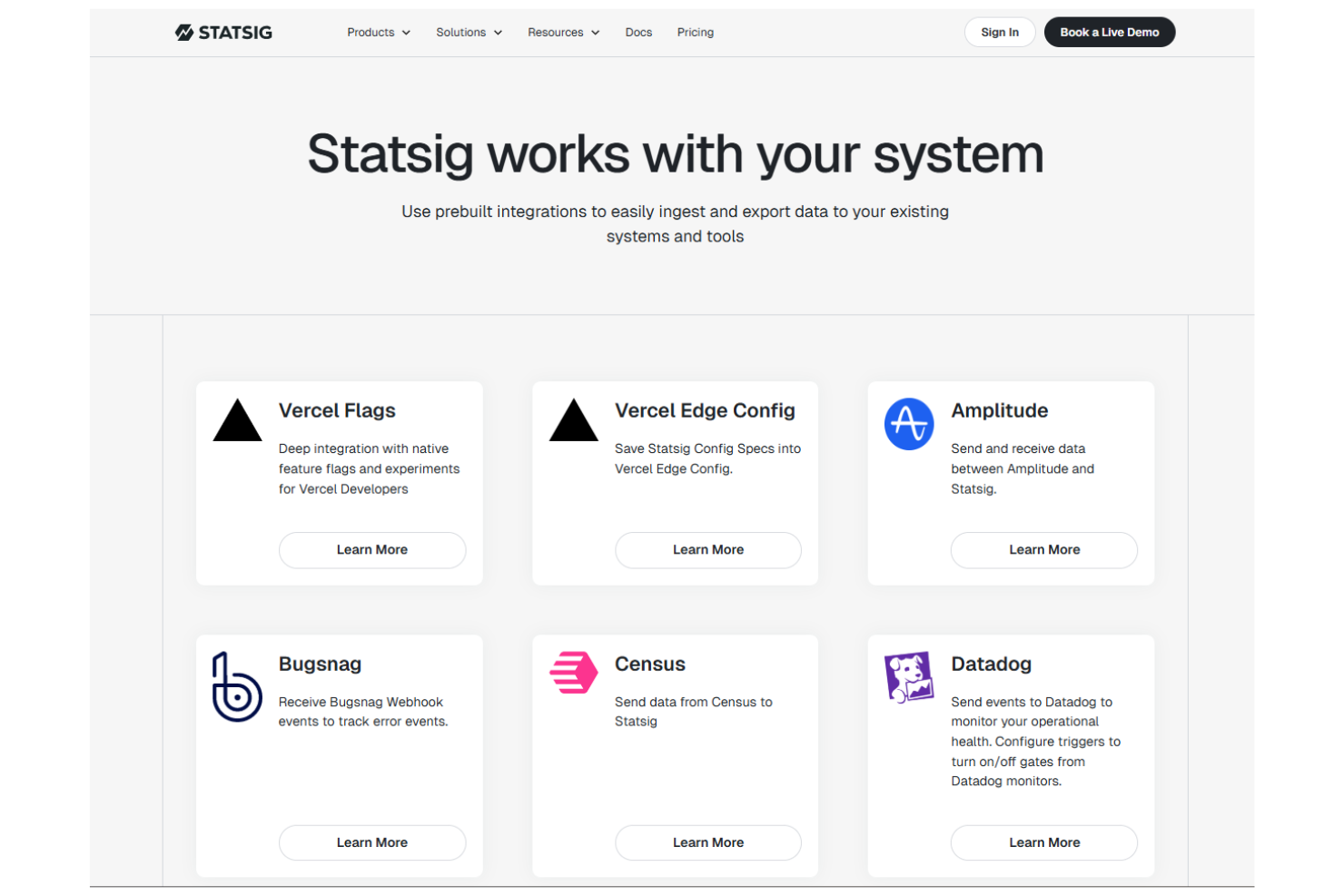Learn More about Census integration

coord(708,842)
